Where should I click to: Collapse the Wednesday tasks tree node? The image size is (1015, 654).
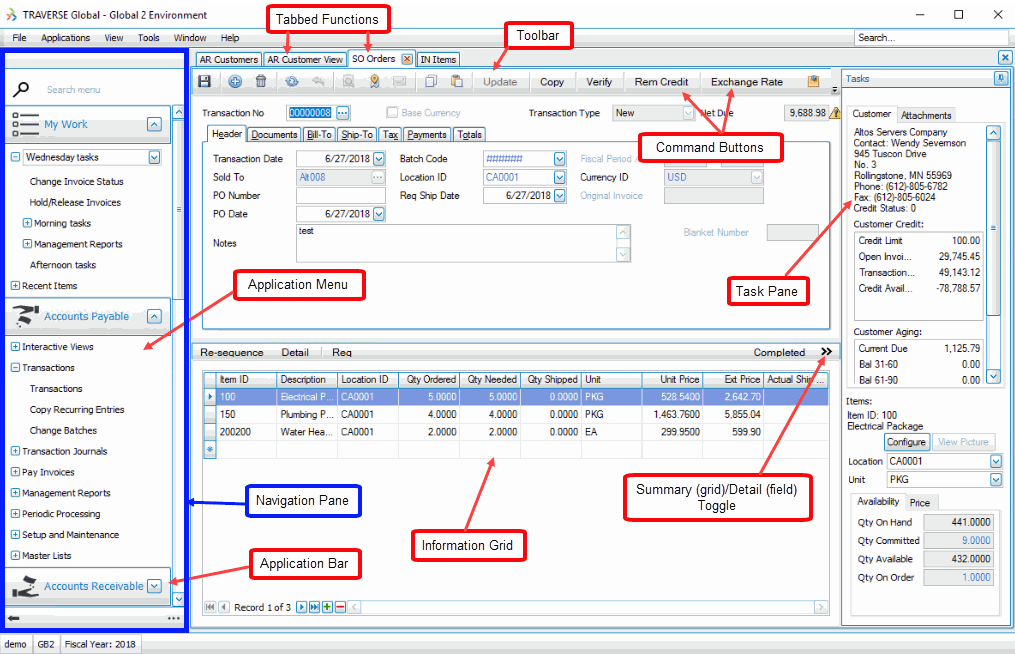(16, 157)
